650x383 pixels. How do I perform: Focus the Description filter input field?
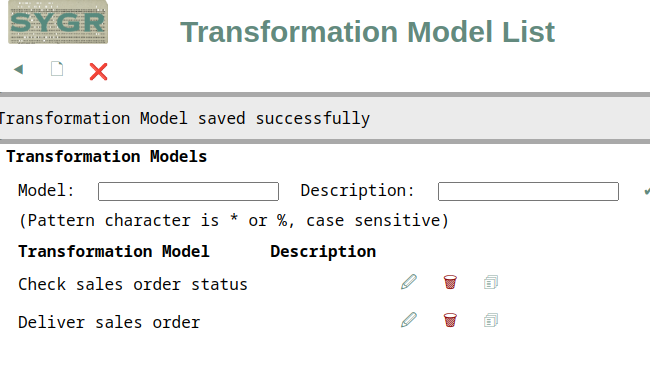coord(528,192)
